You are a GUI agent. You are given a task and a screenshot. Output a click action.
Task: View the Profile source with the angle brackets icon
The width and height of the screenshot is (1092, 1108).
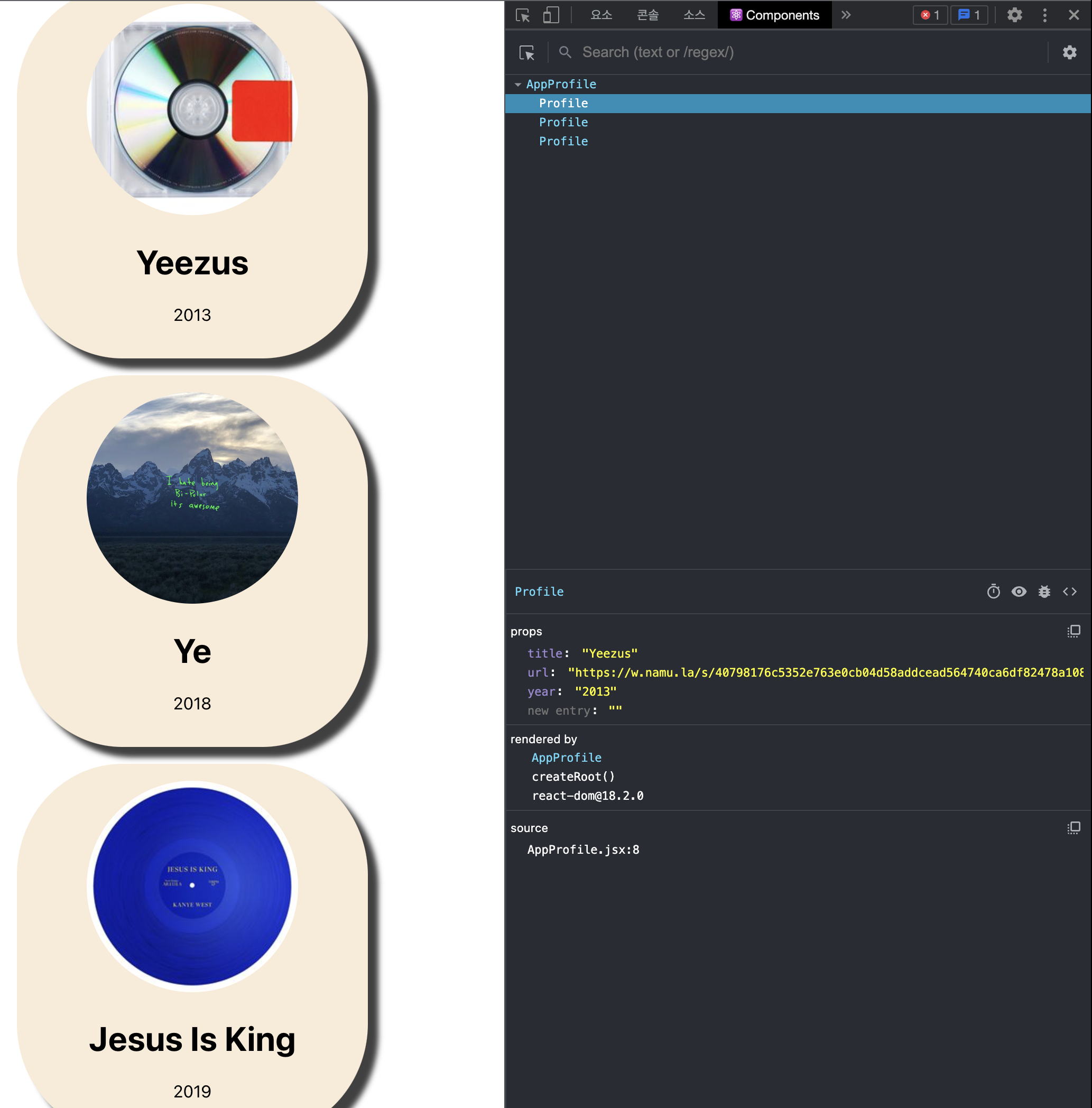[1069, 592]
